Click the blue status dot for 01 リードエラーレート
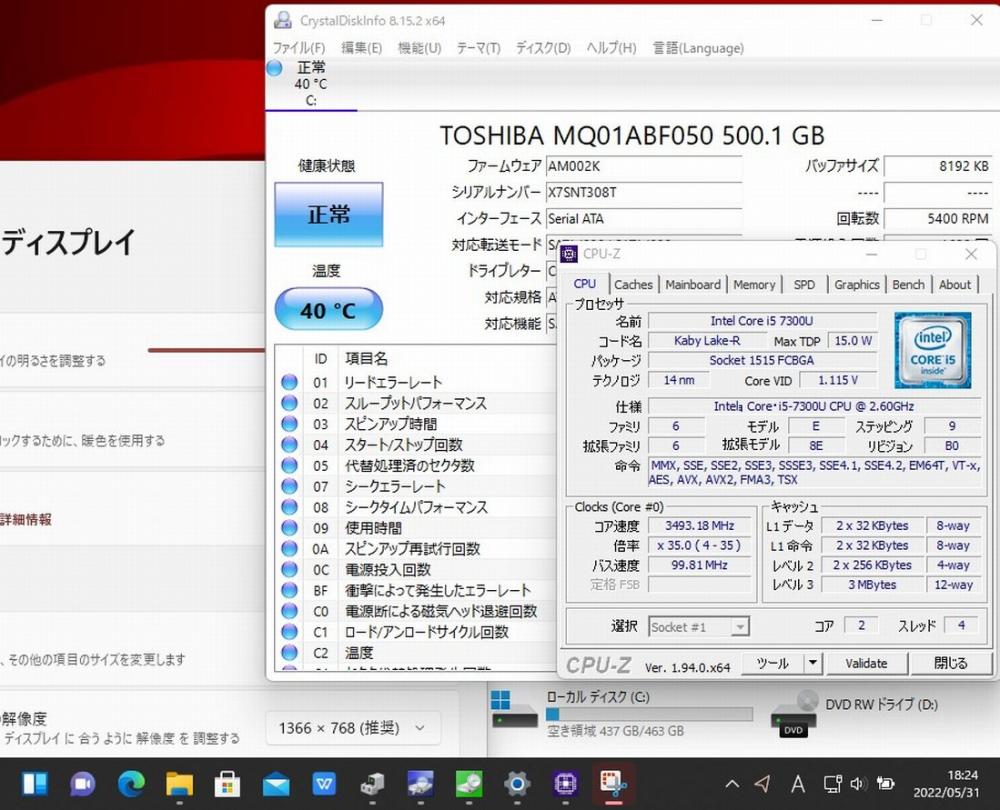1000x810 pixels. pyautogui.click(x=290, y=382)
